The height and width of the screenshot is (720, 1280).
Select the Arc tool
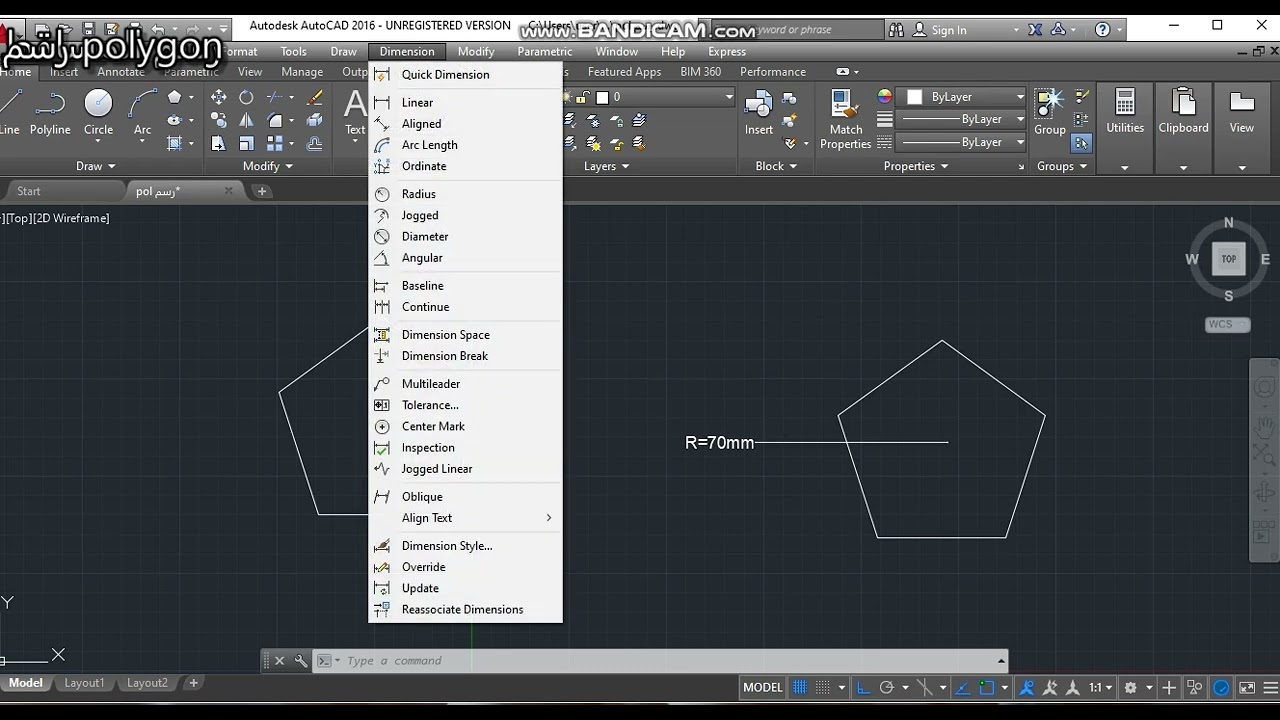point(143,112)
